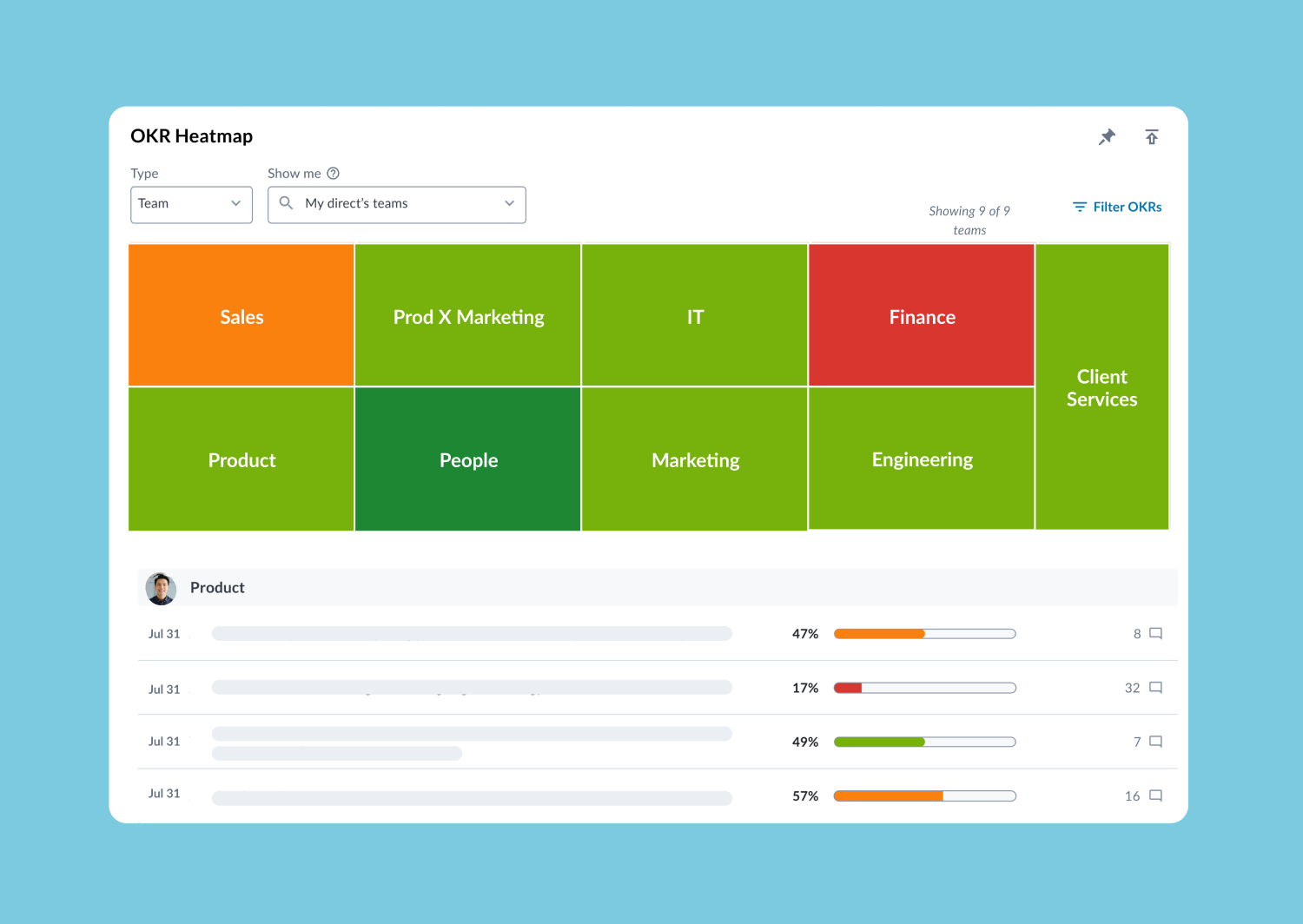This screenshot has width=1303, height=924.
Task: Click the comment icon next to 16
Action: pos(1155,795)
